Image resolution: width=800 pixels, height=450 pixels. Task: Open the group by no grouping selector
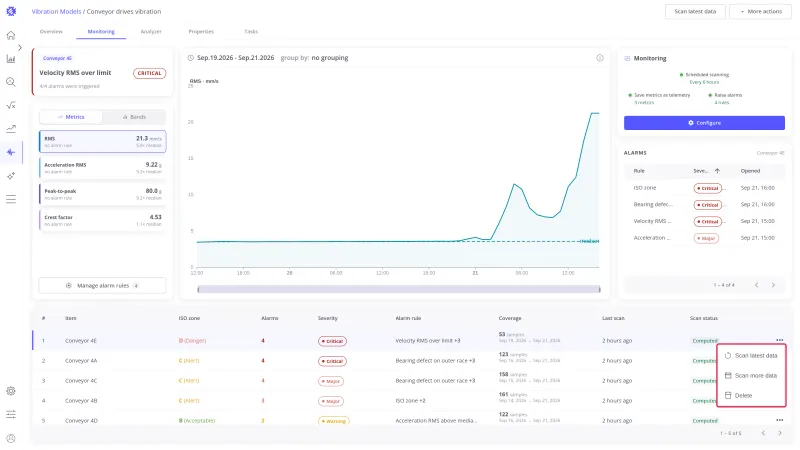point(314,58)
